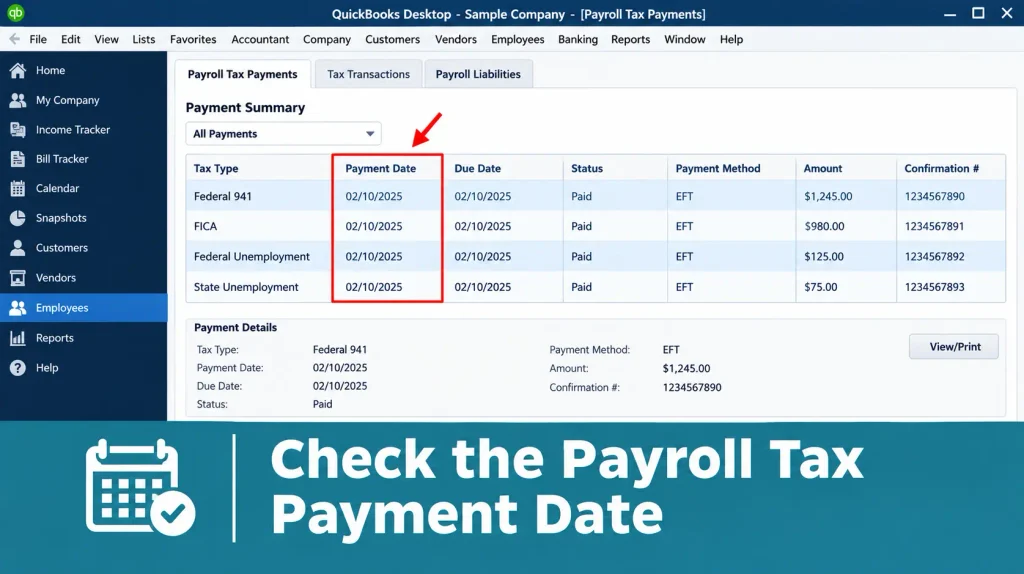
Task: Open Income Tracker label in sidebar
Action: click(72, 129)
